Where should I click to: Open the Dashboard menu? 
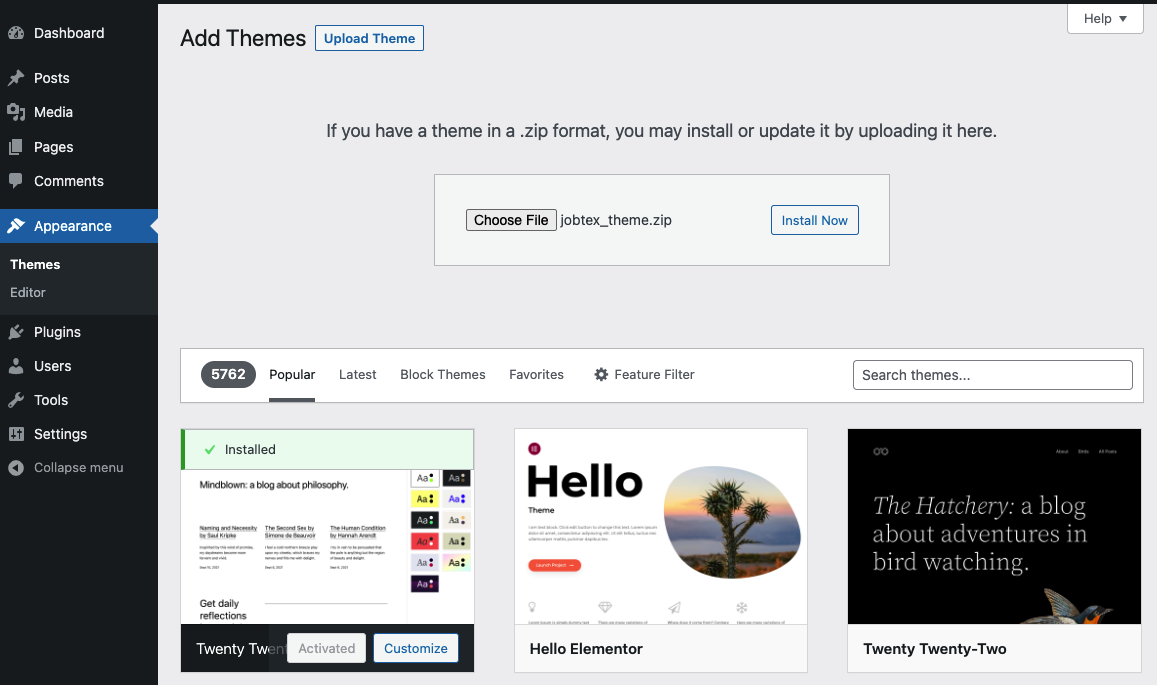79,33
